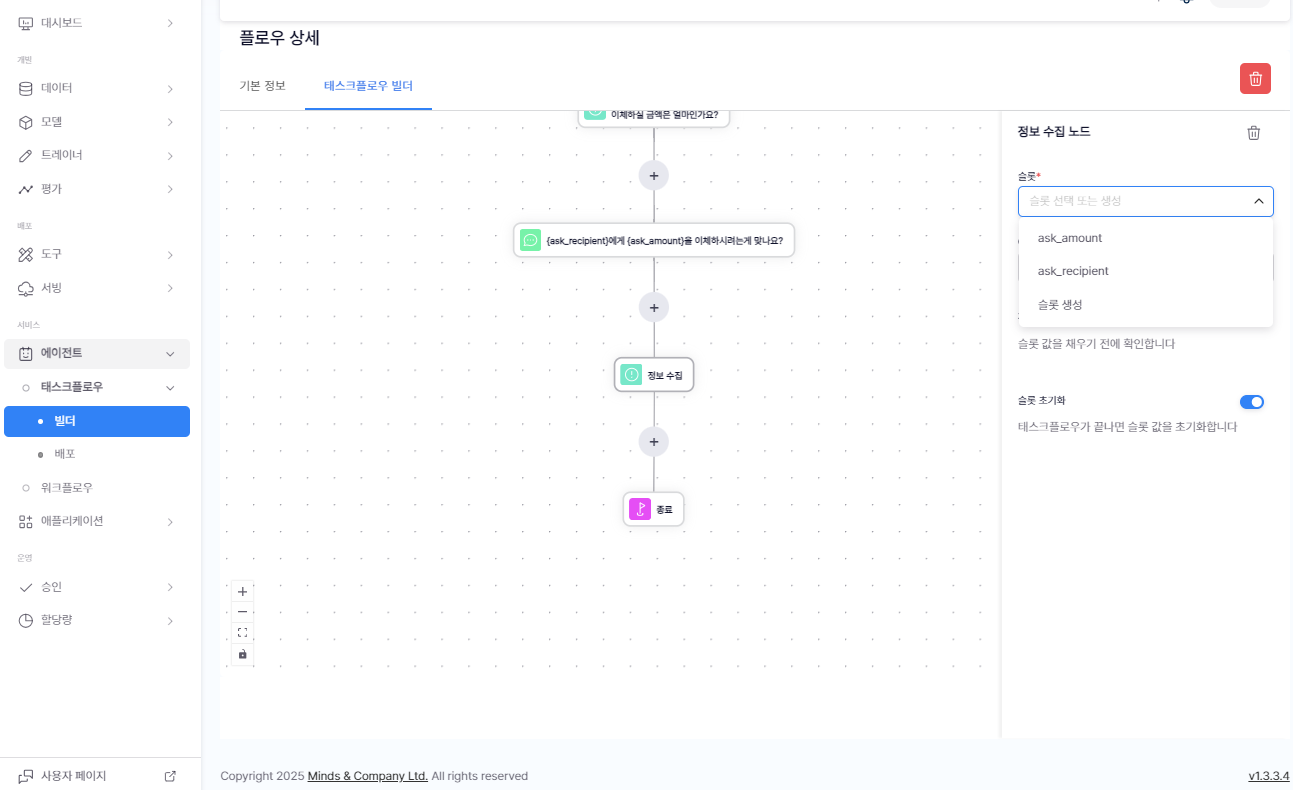
Task: Open the 슬롯 selection combo box
Action: pyautogui.click(x=1145, y=201)
